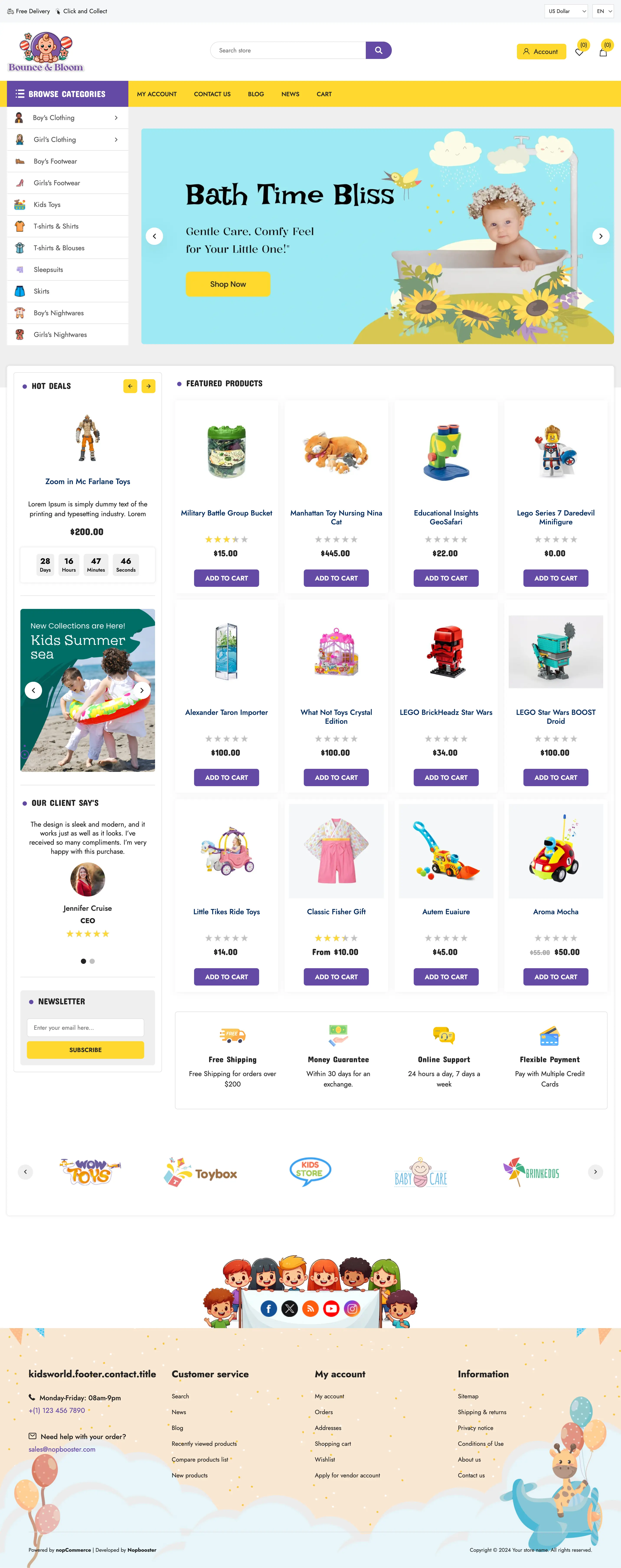This screenshot has height=1568, width=621.
Task: Open the RSS feed icon
Action: [x=310, y=1308]
